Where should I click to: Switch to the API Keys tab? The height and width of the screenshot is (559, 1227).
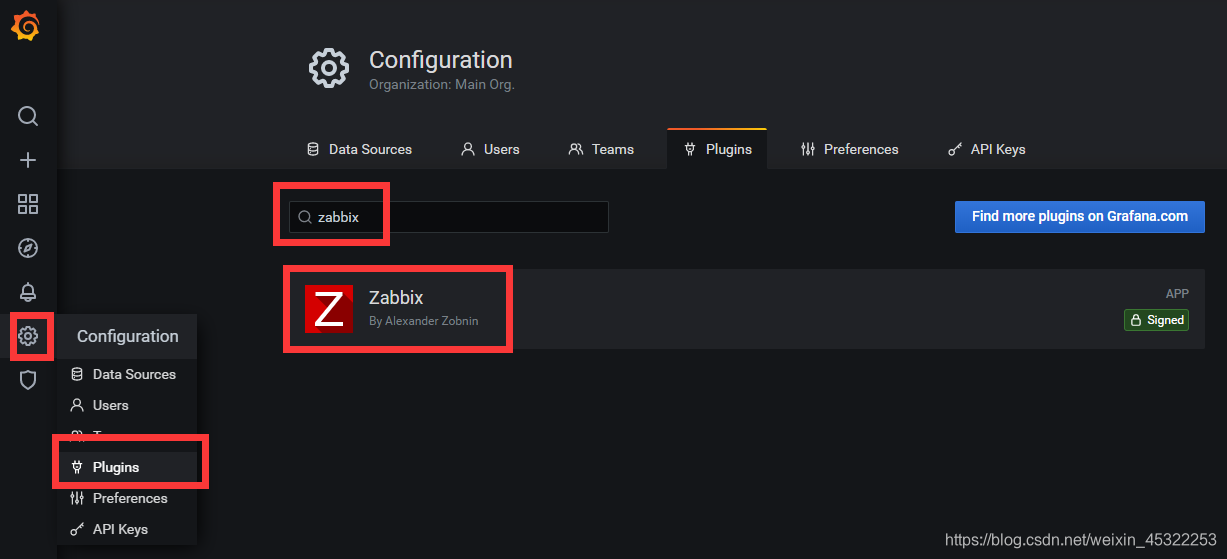pyautogui.click(x=986, y=149)
